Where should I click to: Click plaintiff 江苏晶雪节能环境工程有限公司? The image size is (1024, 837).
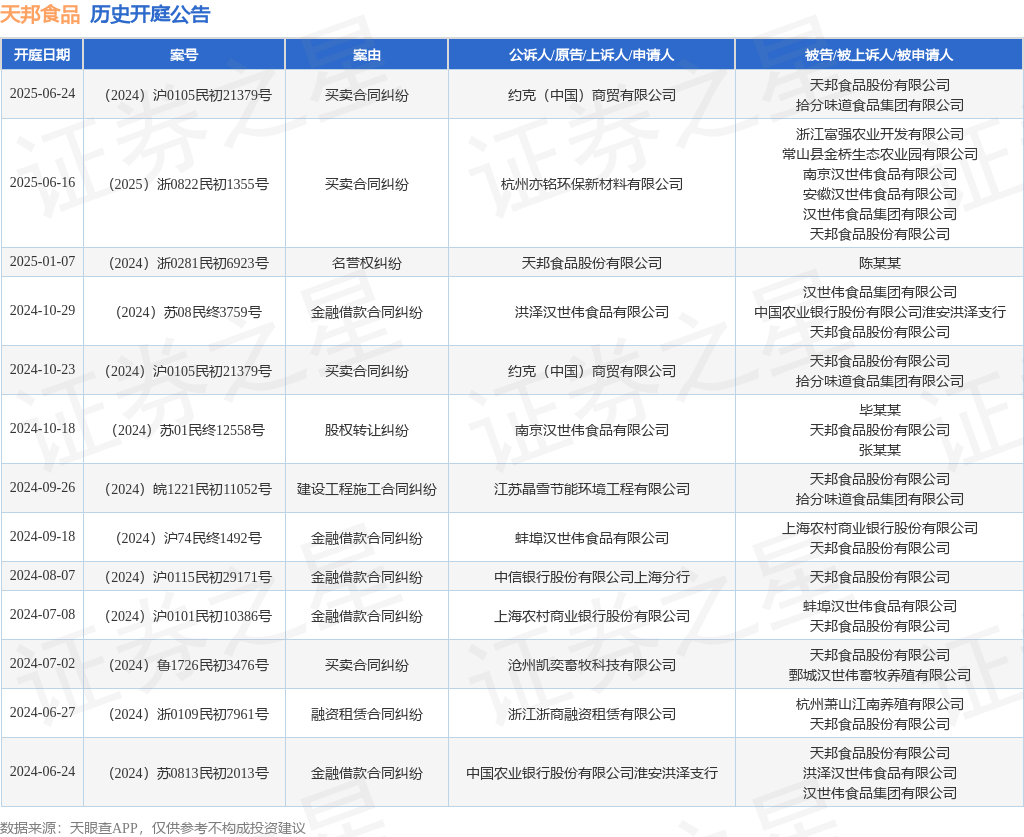pyautogui.click(x=592, y=489)
